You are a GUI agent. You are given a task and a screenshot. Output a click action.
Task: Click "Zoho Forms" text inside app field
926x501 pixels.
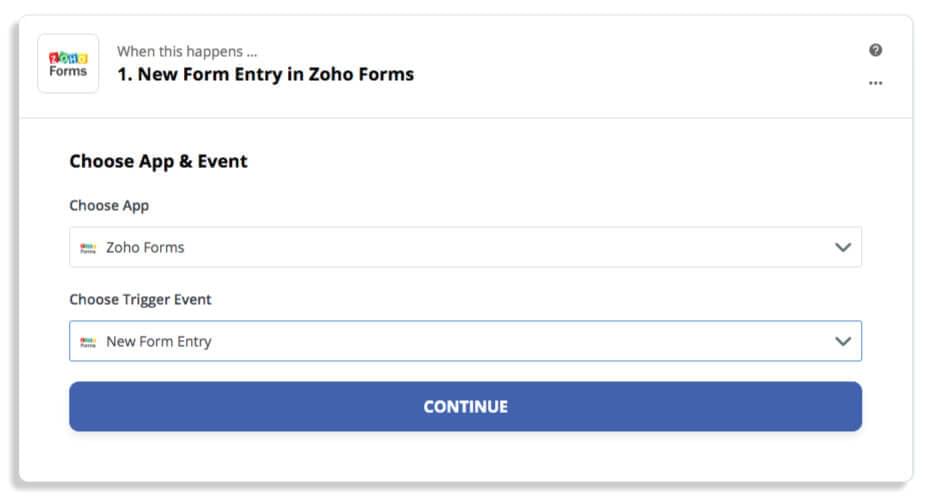145,247
